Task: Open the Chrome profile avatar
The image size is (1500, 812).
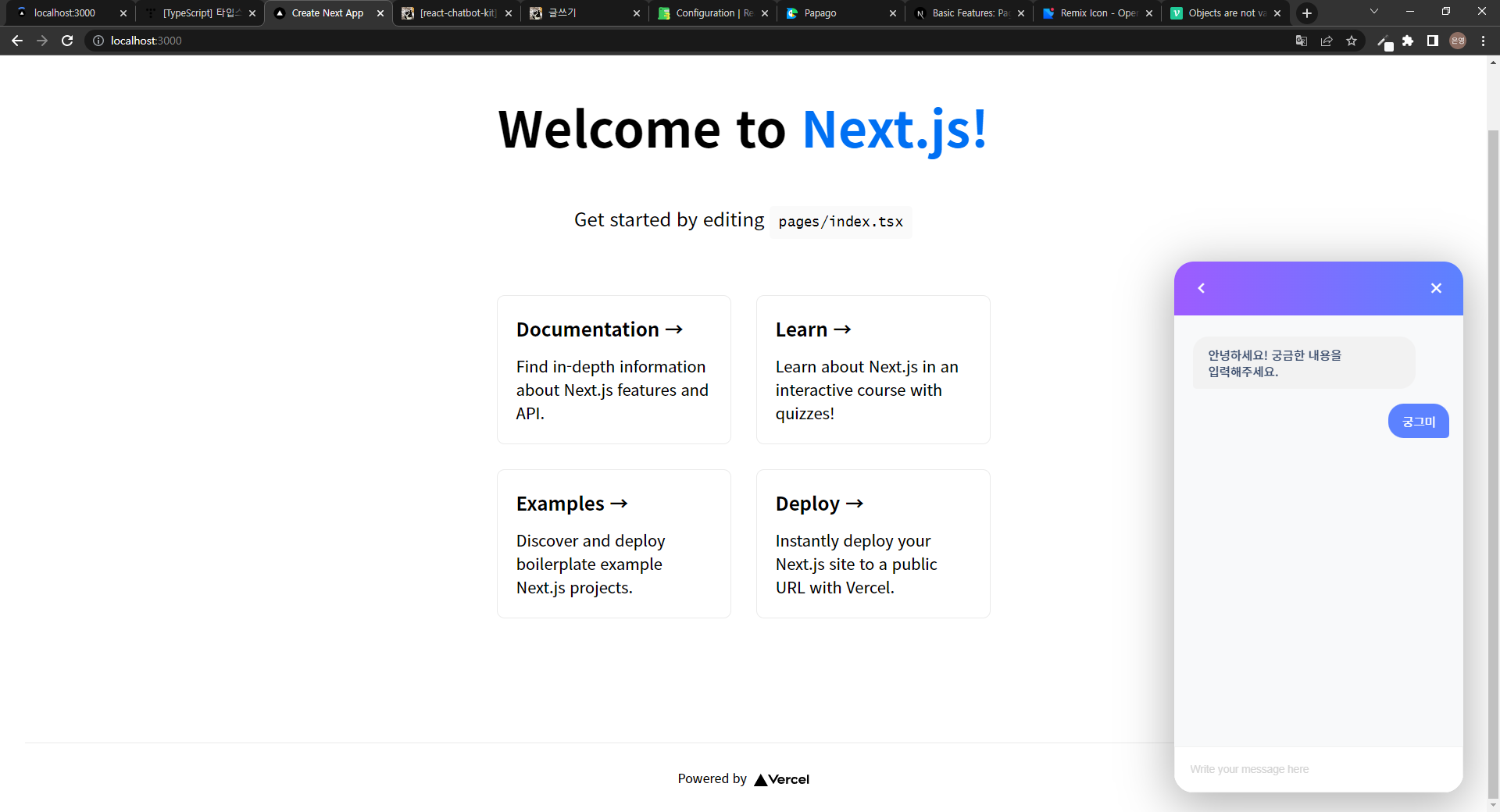Action: click(1458, 41)
